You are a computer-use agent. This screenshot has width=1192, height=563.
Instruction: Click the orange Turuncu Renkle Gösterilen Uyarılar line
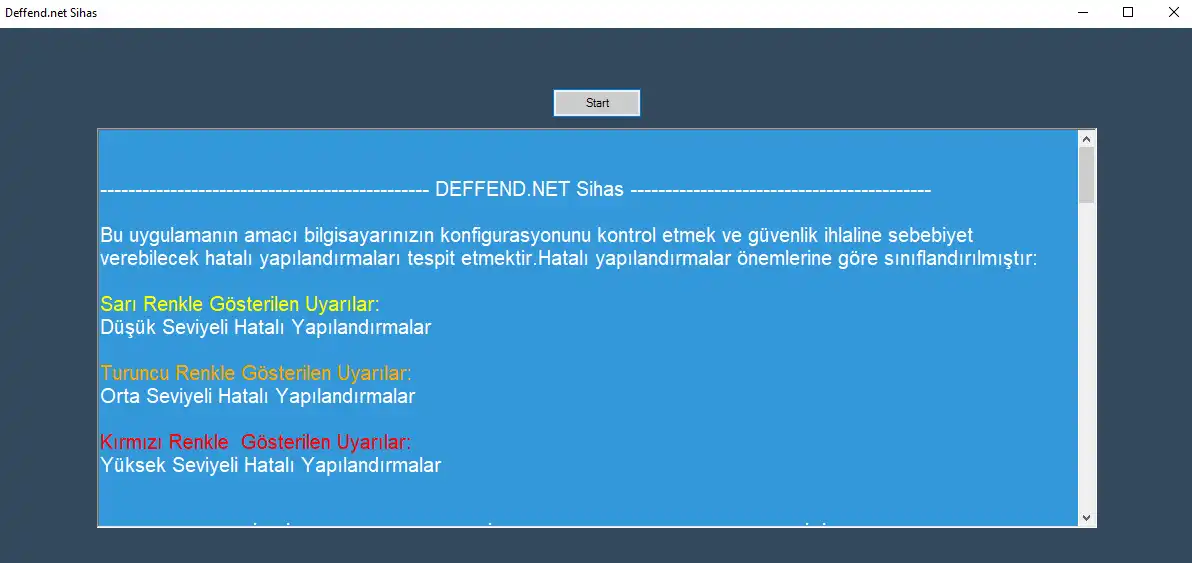[255, 373]
